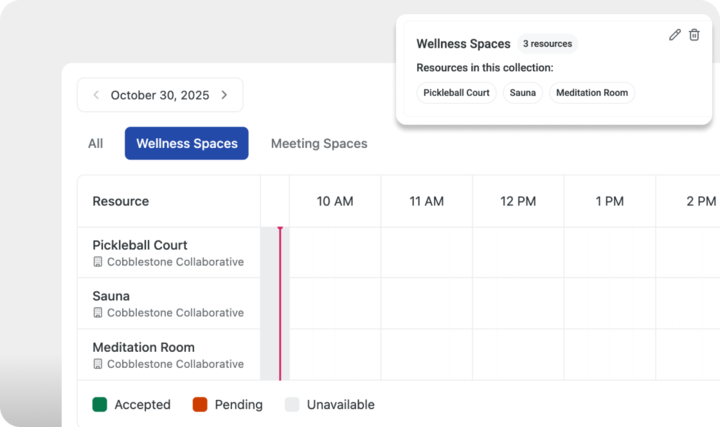Click the gray Unavailable legend swatch
The image size is (720, 427).
(x=292, y=405)
